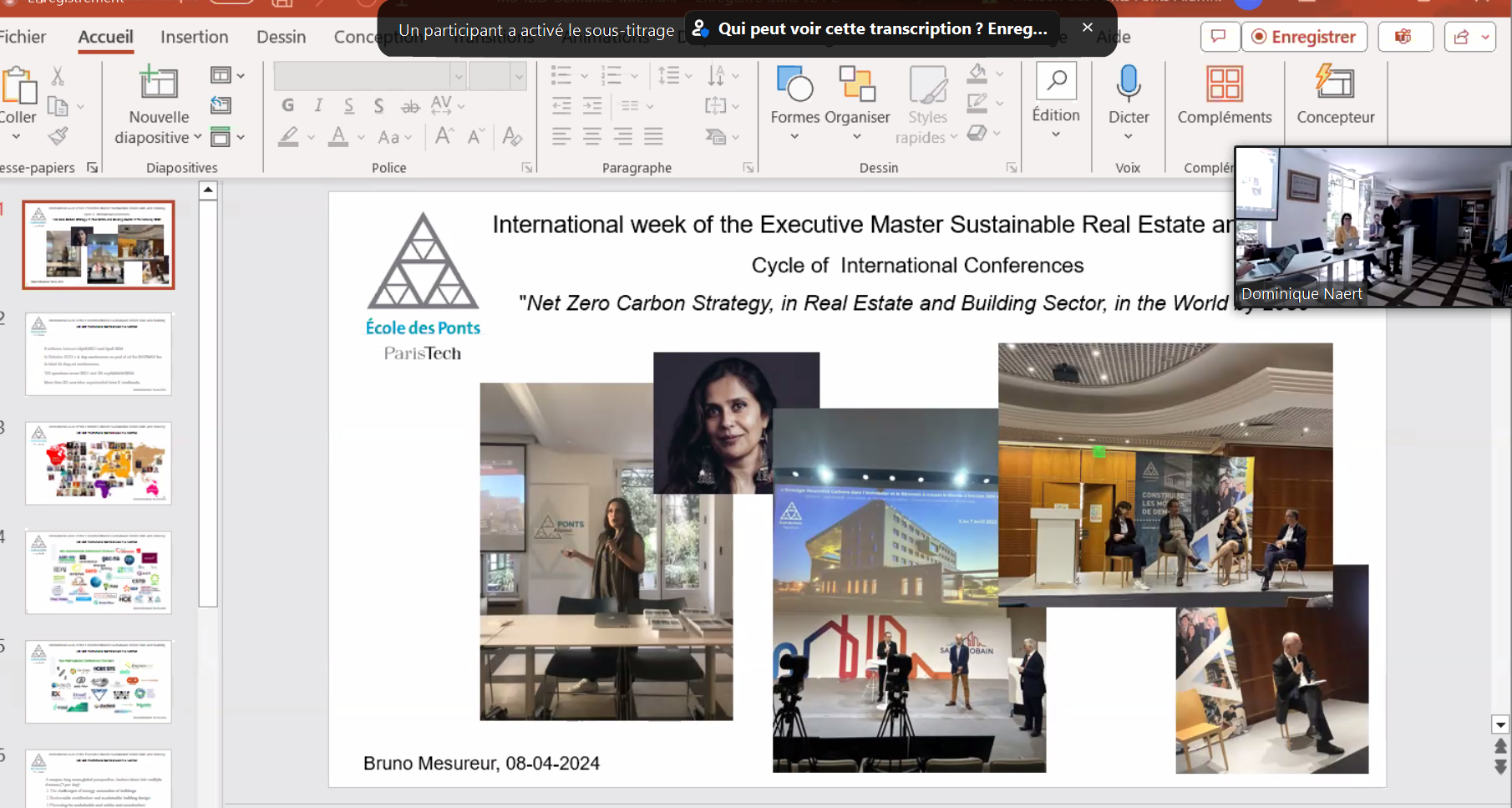This screenshot has height=808, width=1512.
Task: Decrease font size with small A
Action: (x=475, y=136)
